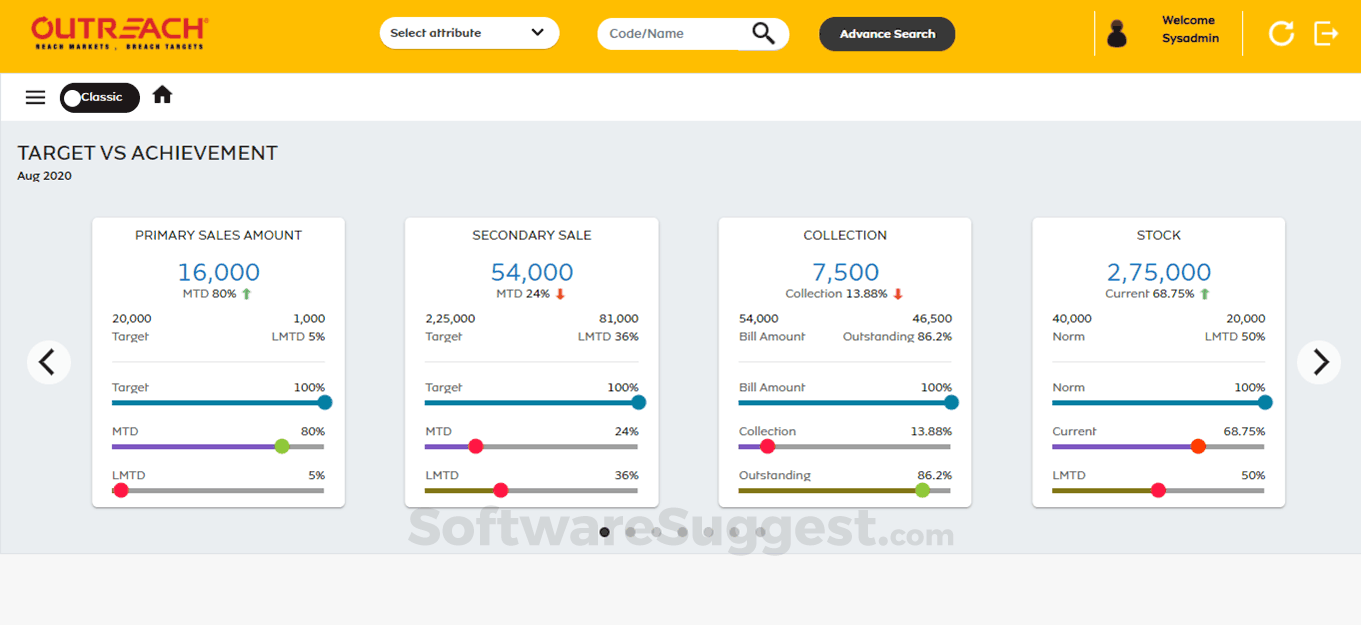
Task: Advance to the next carousel slide arrow
Action: point(1320,362)
